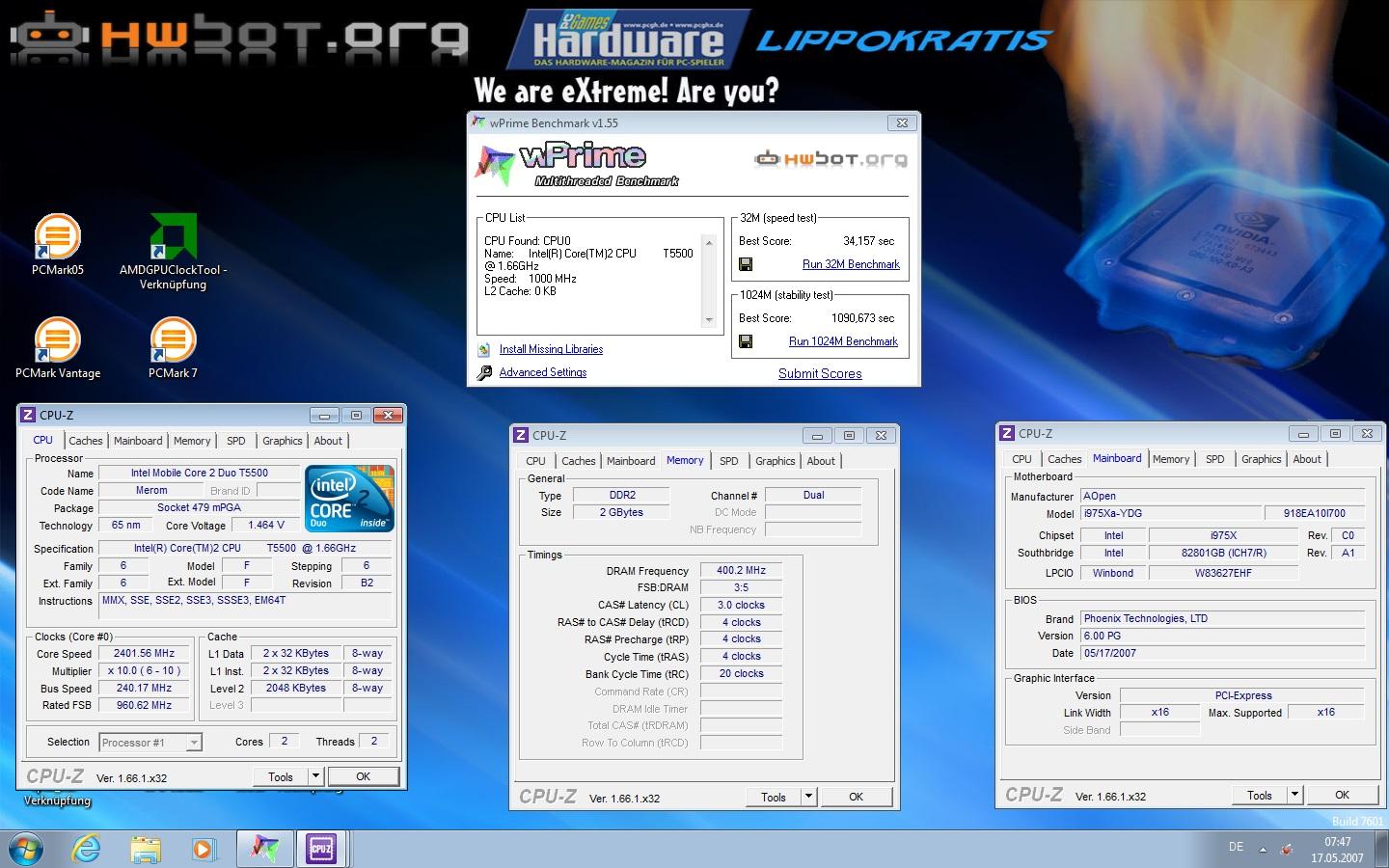This screenshot has height=868, width=1389.
Task: Open Mainboard tab in CPU-Z CPU window
Action: pyautogui.click(x=138, y=441)
